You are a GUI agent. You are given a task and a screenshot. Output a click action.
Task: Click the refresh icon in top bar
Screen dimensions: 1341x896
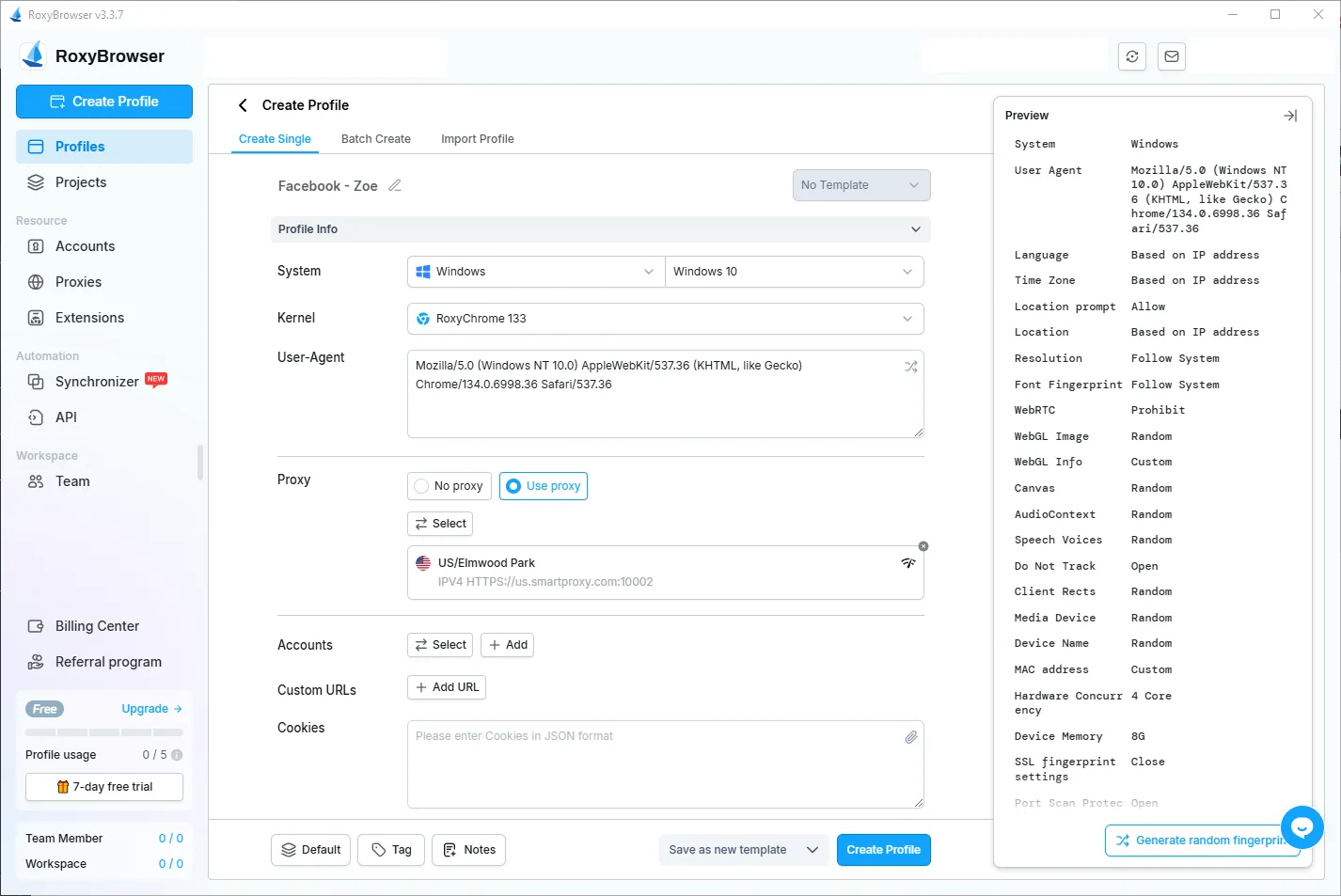(1132, 56)
